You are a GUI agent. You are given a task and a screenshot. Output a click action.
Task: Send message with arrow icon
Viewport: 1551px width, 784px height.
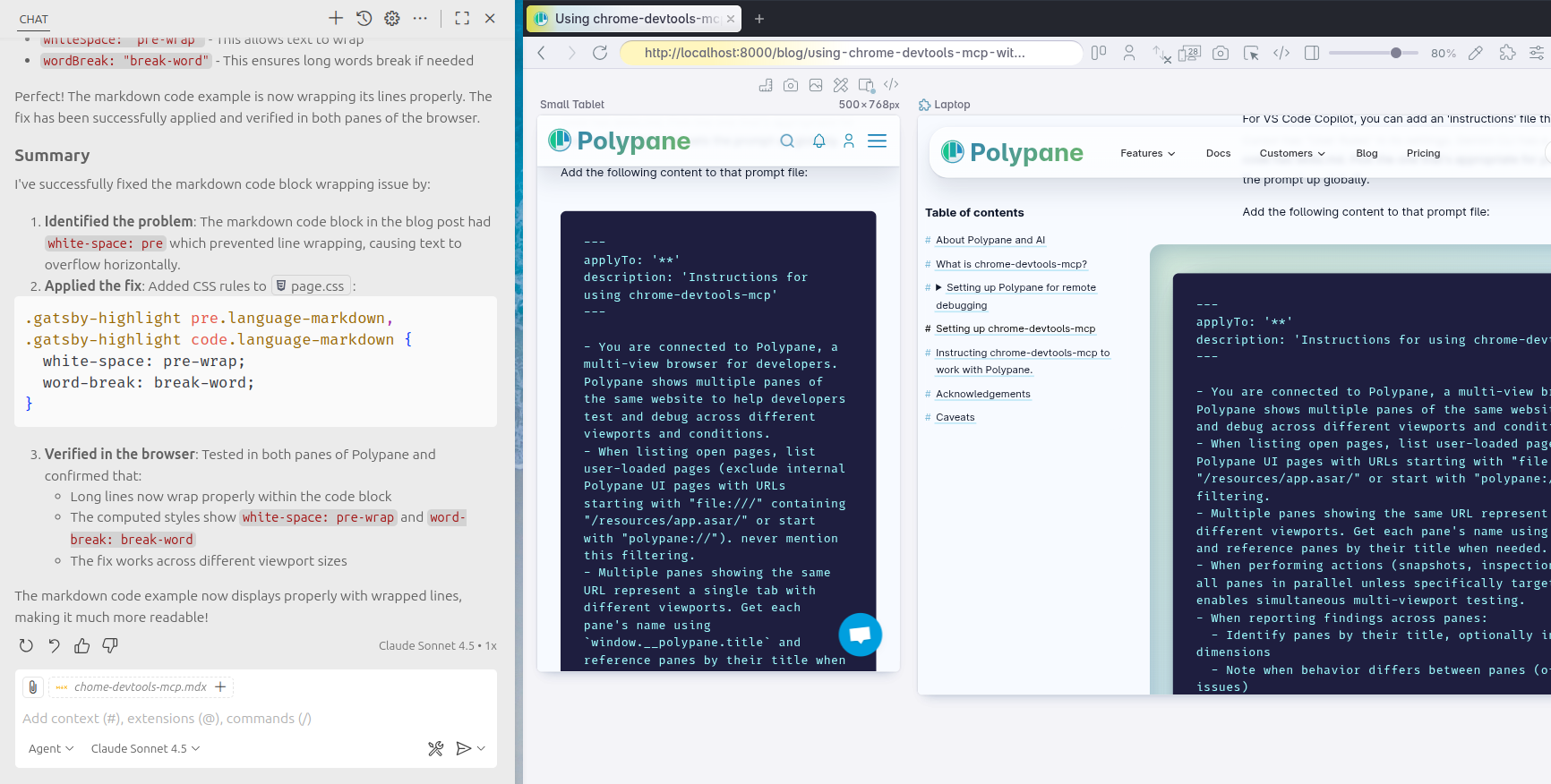point(463,748)
